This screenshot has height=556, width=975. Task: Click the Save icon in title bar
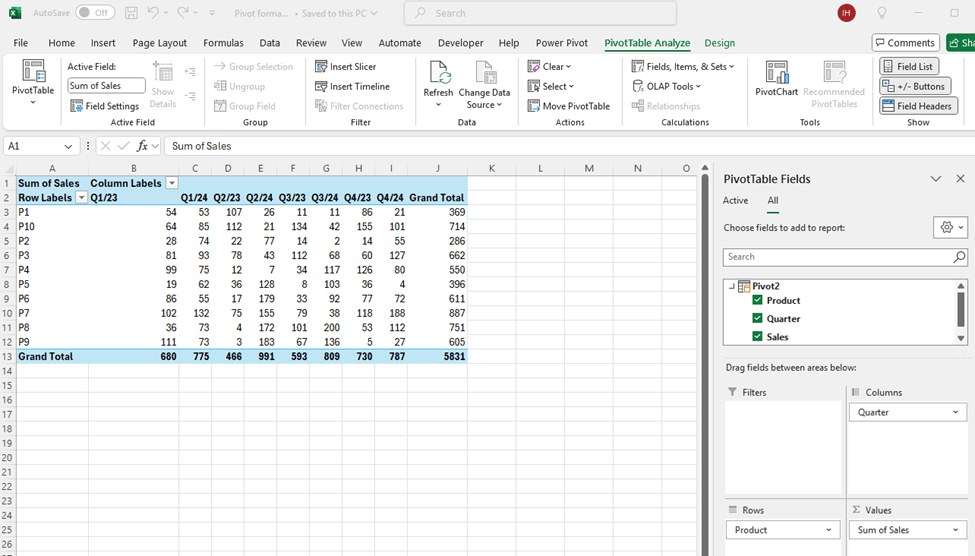click(x=132, y=13)
